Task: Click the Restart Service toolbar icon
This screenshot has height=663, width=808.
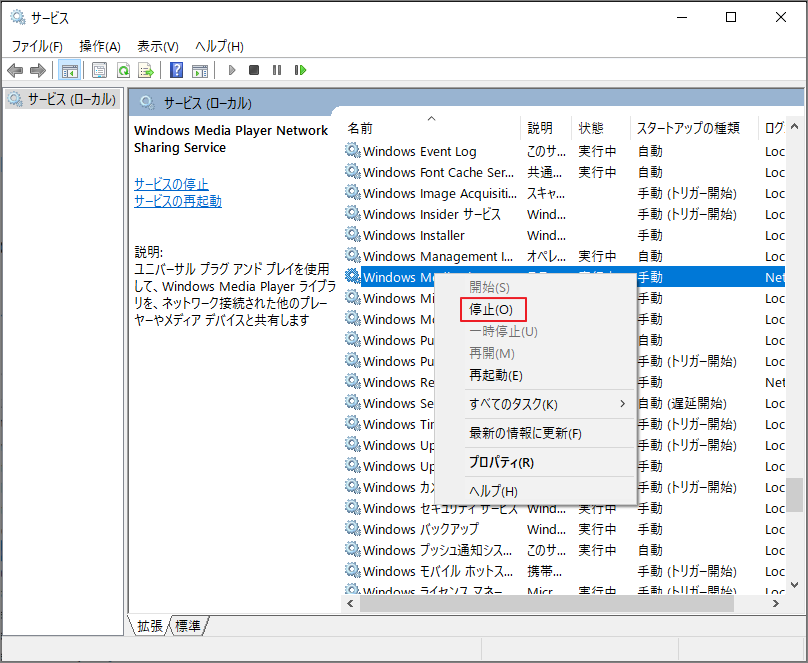Action: pyautogui.click(x=300, y=70)
